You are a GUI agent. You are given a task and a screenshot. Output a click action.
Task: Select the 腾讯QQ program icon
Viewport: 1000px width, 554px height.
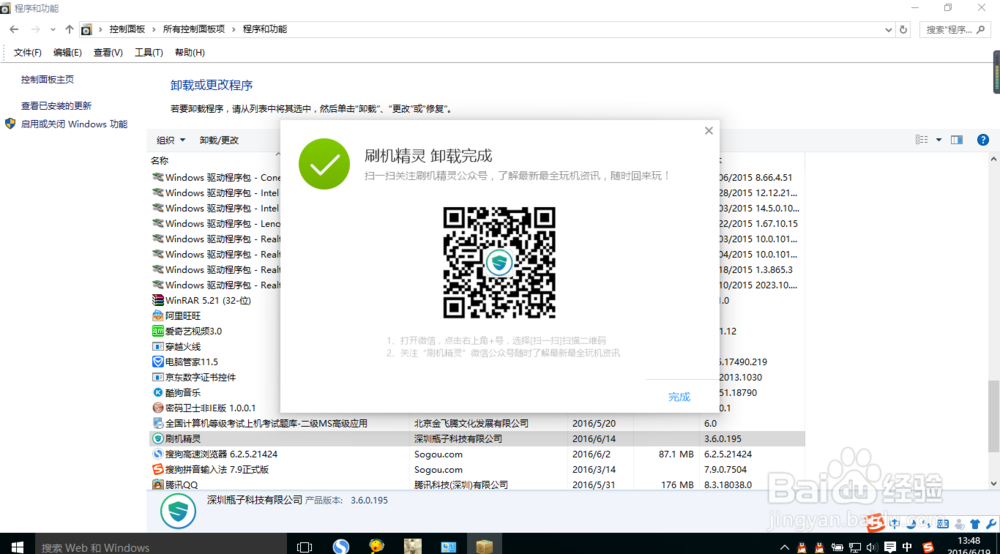click(158, 485)
